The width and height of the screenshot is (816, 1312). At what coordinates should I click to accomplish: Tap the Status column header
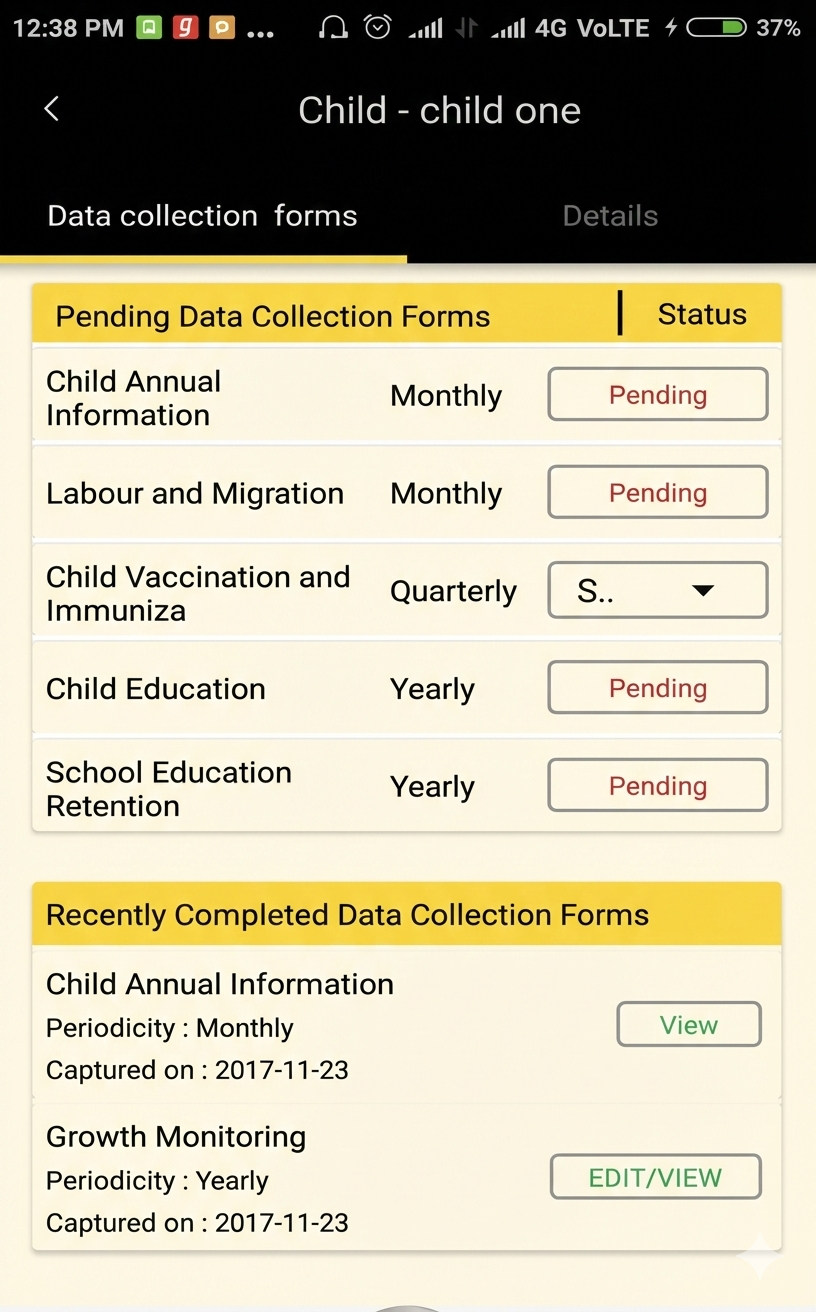[x=702, y=315]
